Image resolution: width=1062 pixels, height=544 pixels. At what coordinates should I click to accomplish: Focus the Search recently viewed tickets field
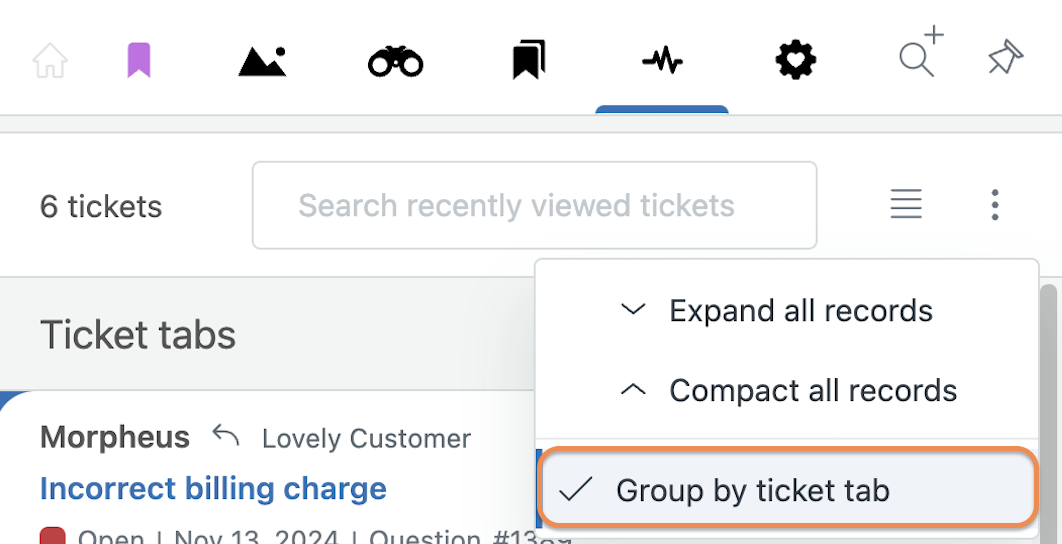tap(534, 205)
